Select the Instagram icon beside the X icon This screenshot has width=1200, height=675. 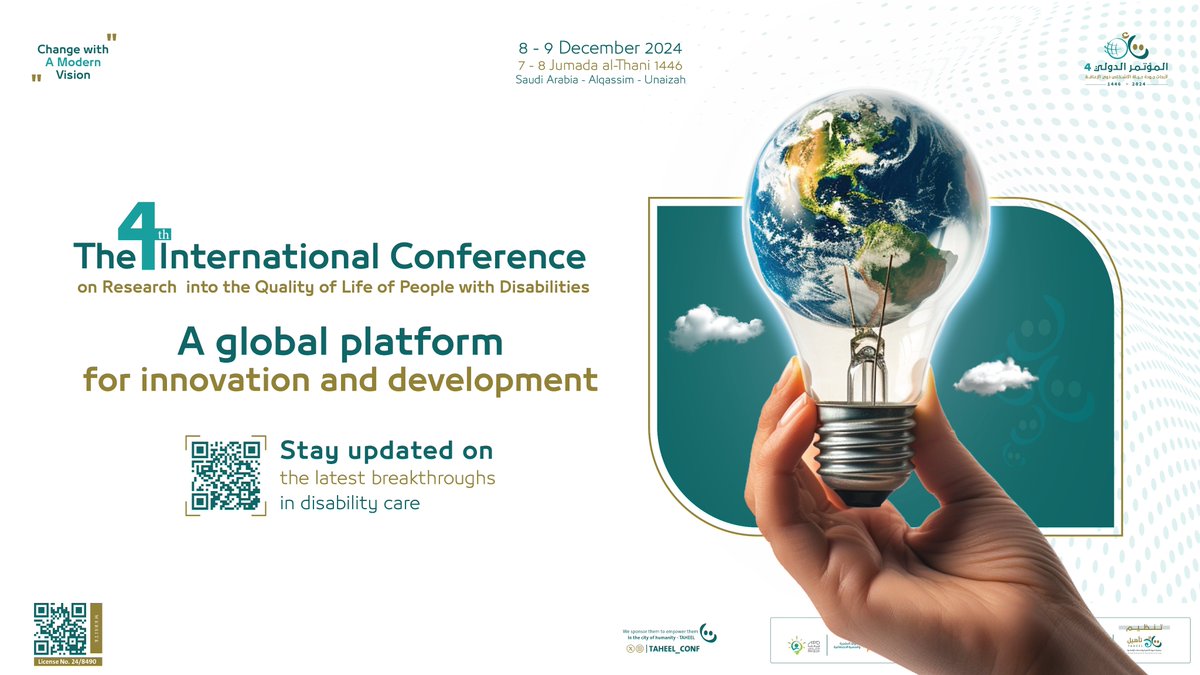640,648
